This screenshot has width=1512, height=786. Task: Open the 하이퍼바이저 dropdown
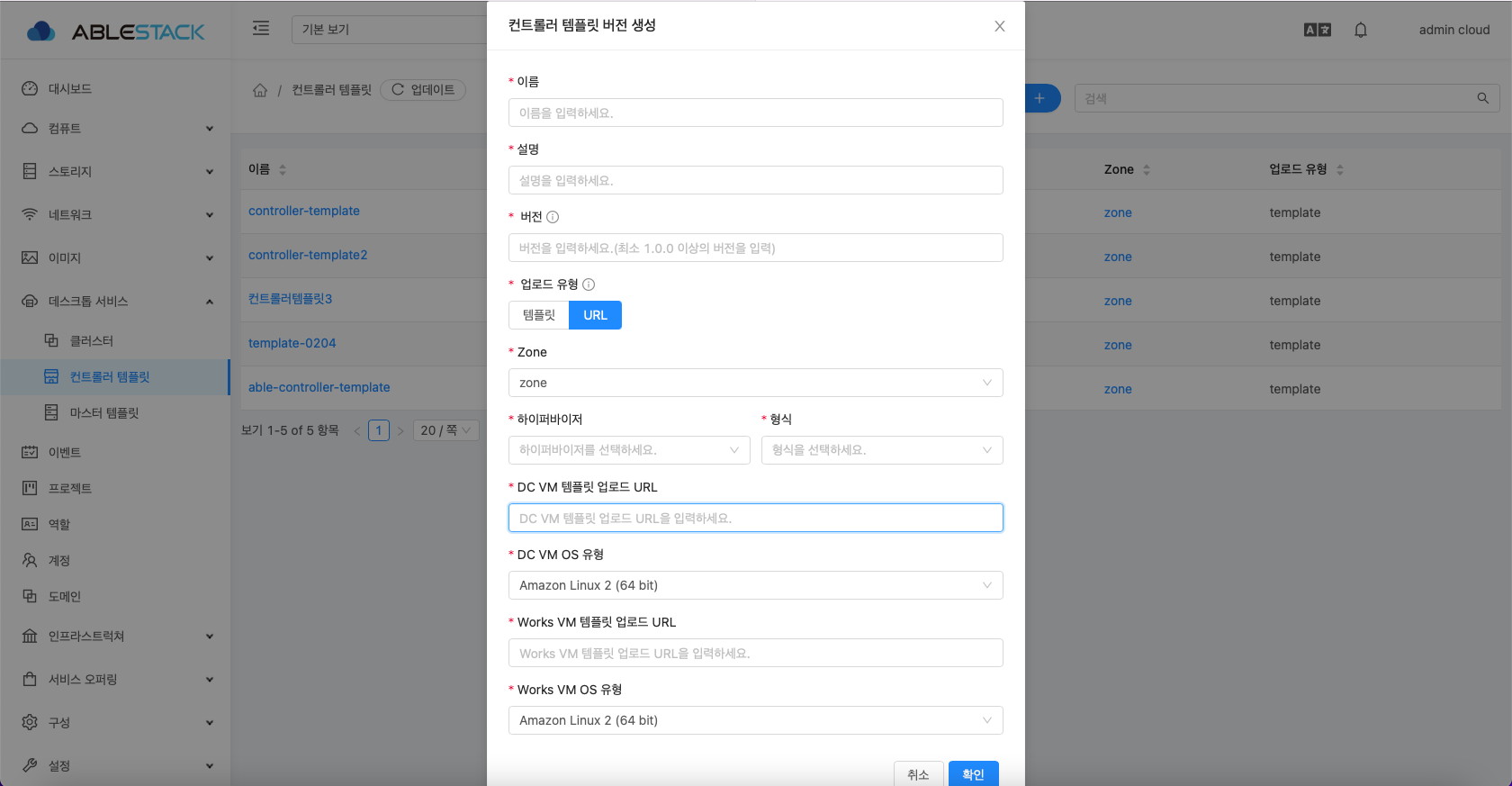pyautogui.click(x=629, y=450)
